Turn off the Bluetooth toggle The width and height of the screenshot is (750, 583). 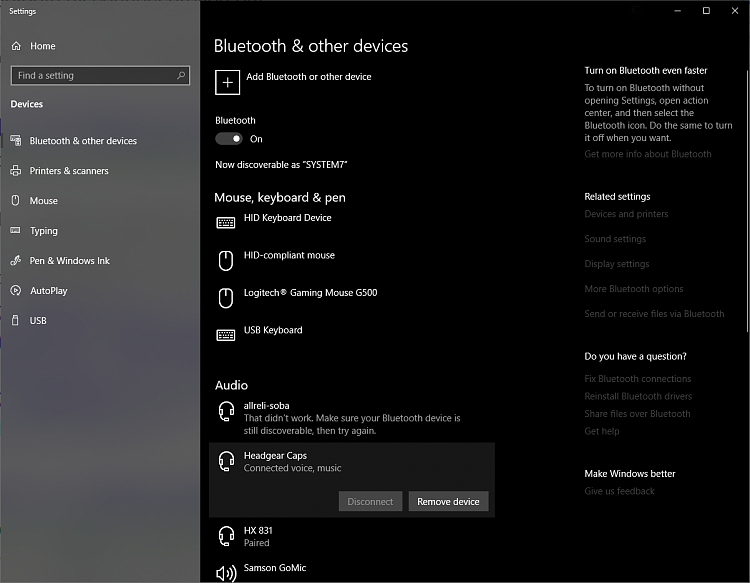pos(229,139)
